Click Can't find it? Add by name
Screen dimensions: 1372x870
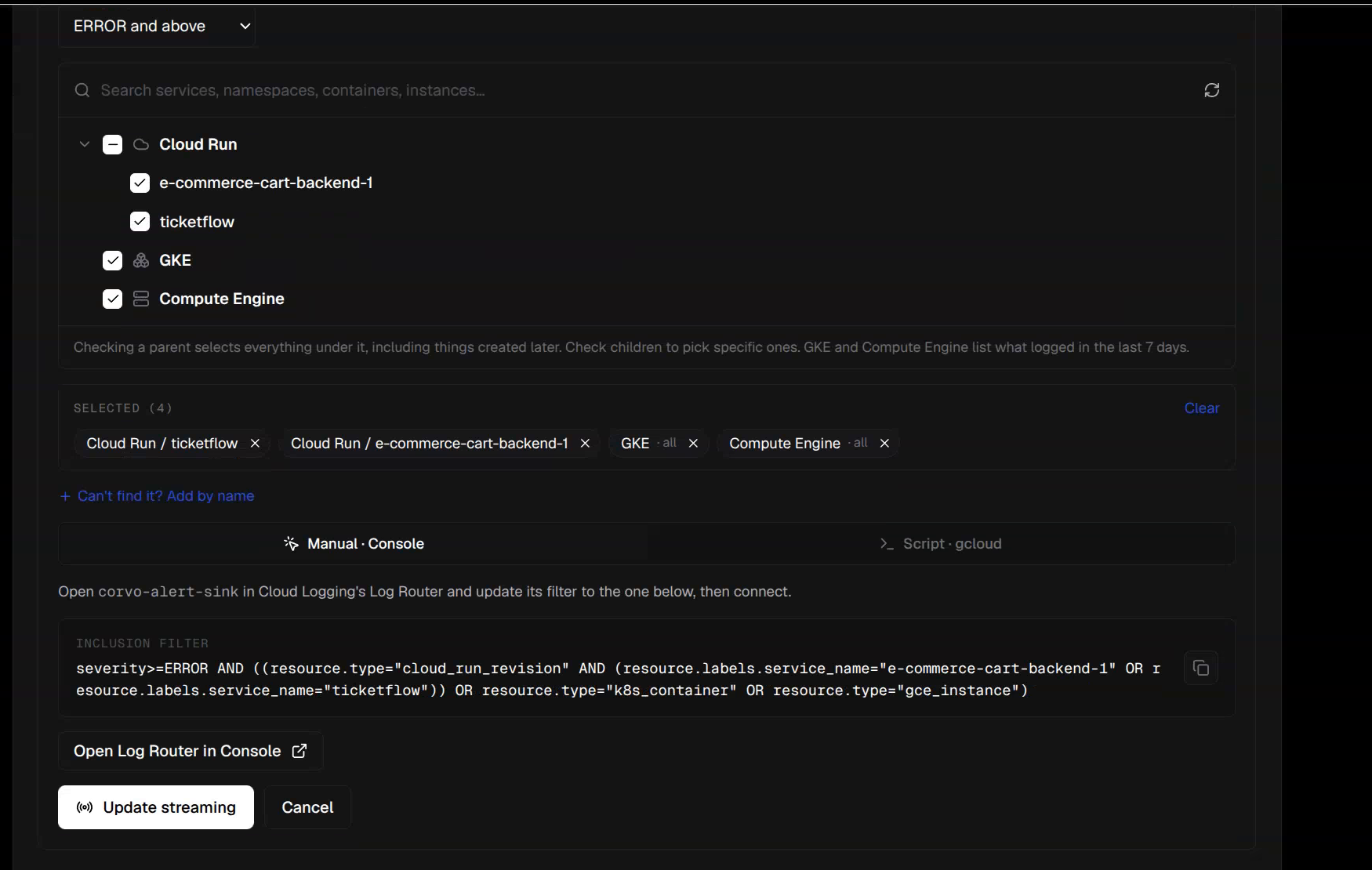tap(157, 496)
